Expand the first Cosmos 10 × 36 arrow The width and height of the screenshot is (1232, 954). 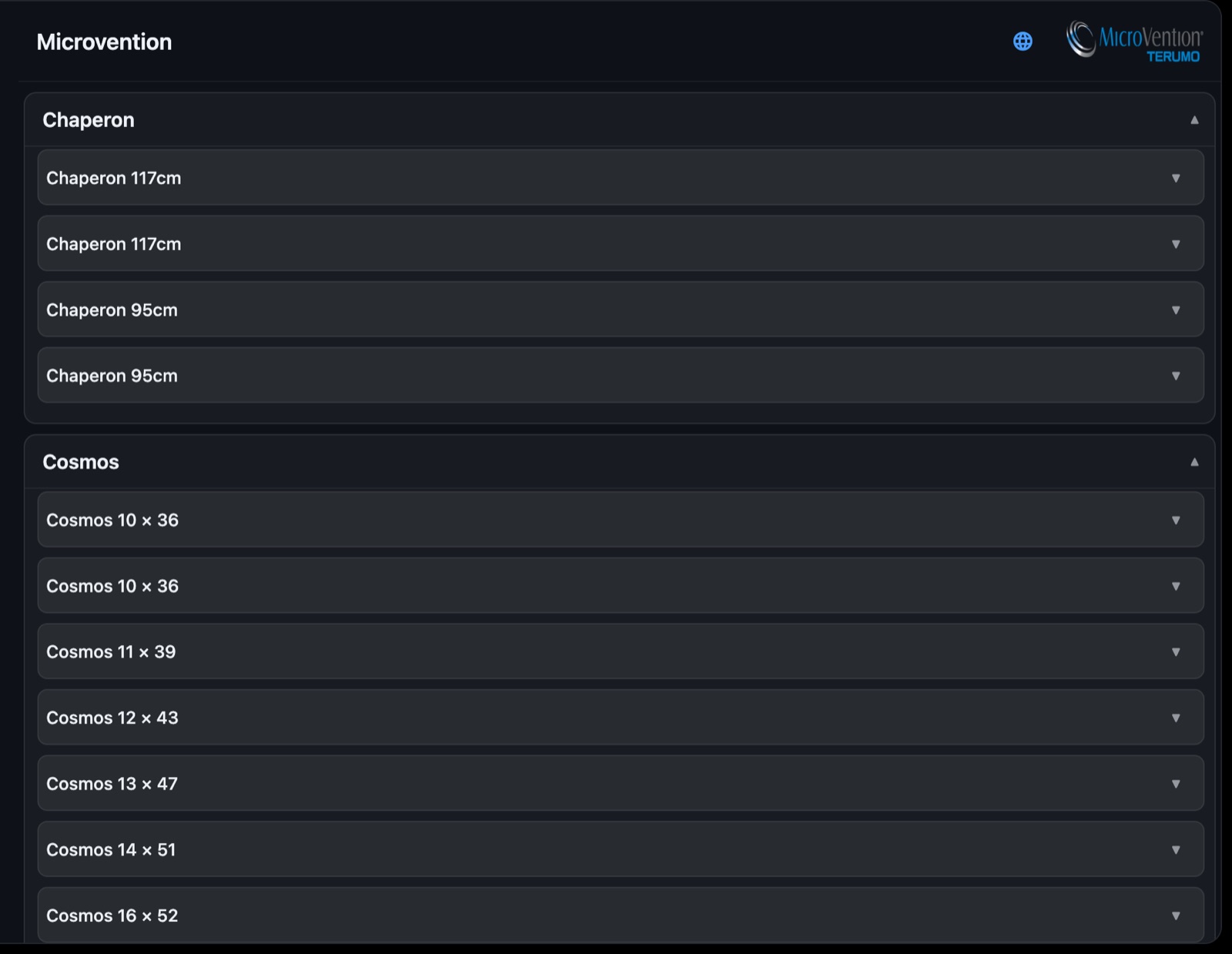[1176, 521]
